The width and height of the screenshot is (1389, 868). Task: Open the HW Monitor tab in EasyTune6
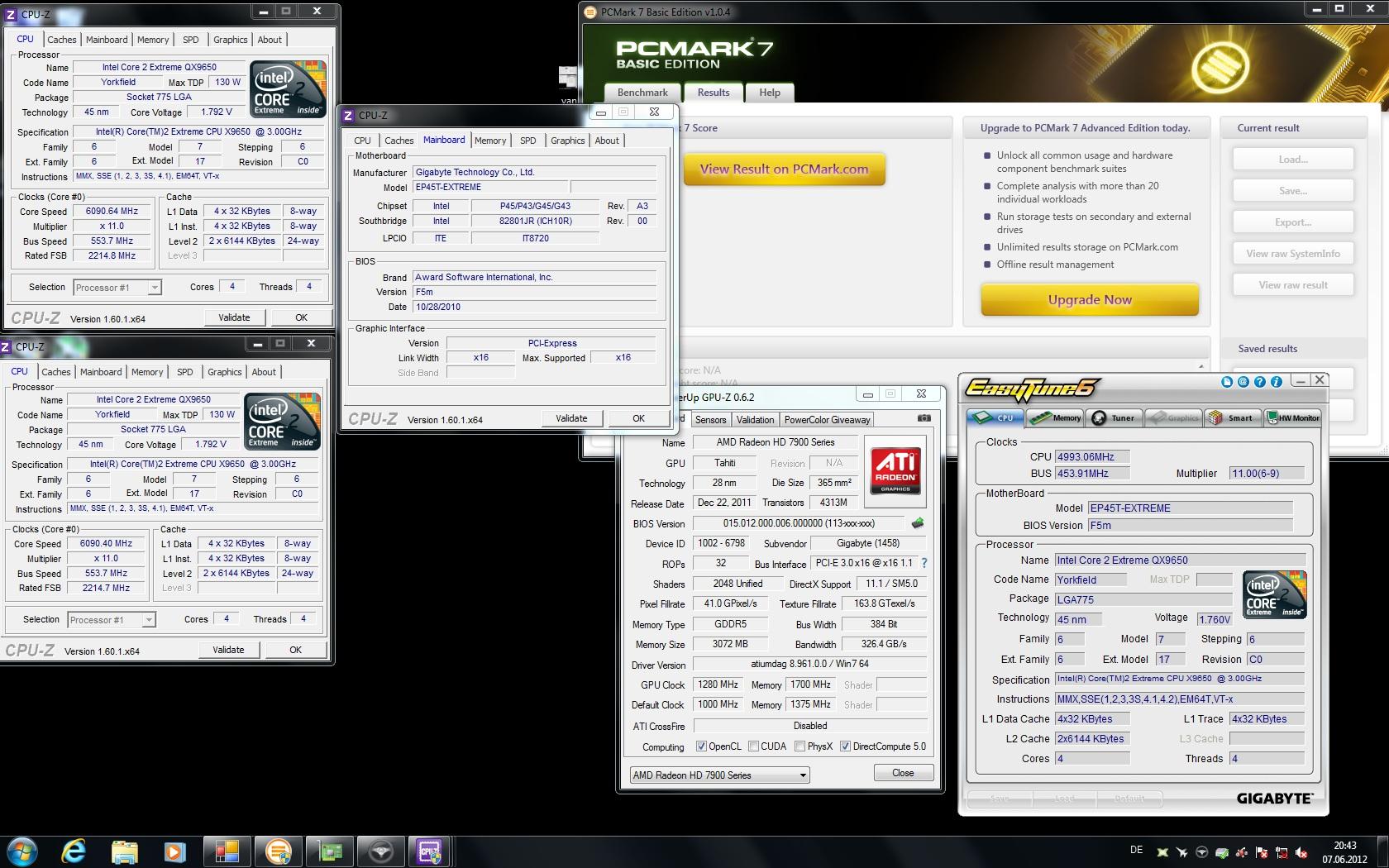tap(1293, 417)
